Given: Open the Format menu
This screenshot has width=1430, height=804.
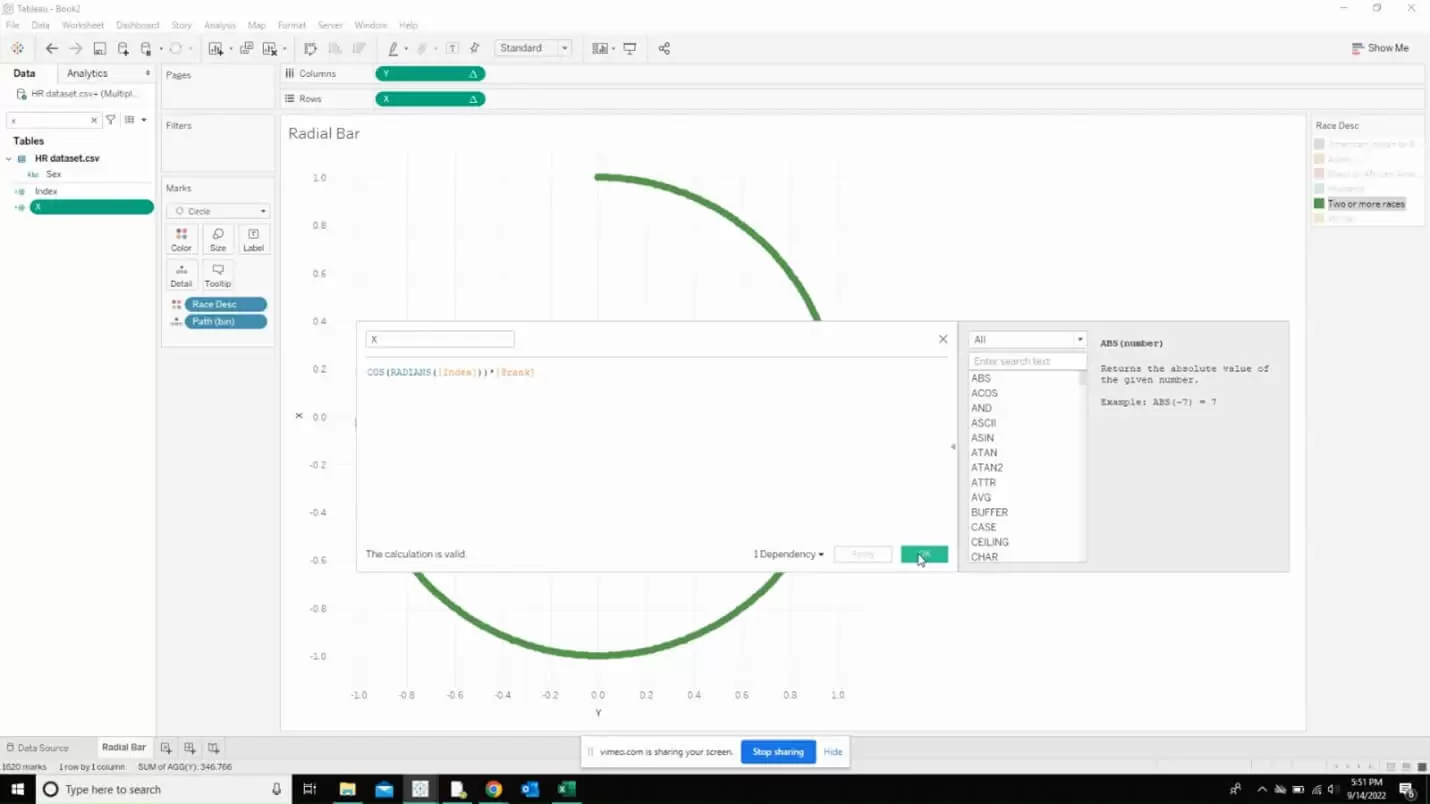Looking at the screenshot, I should [x=292, y=25].
